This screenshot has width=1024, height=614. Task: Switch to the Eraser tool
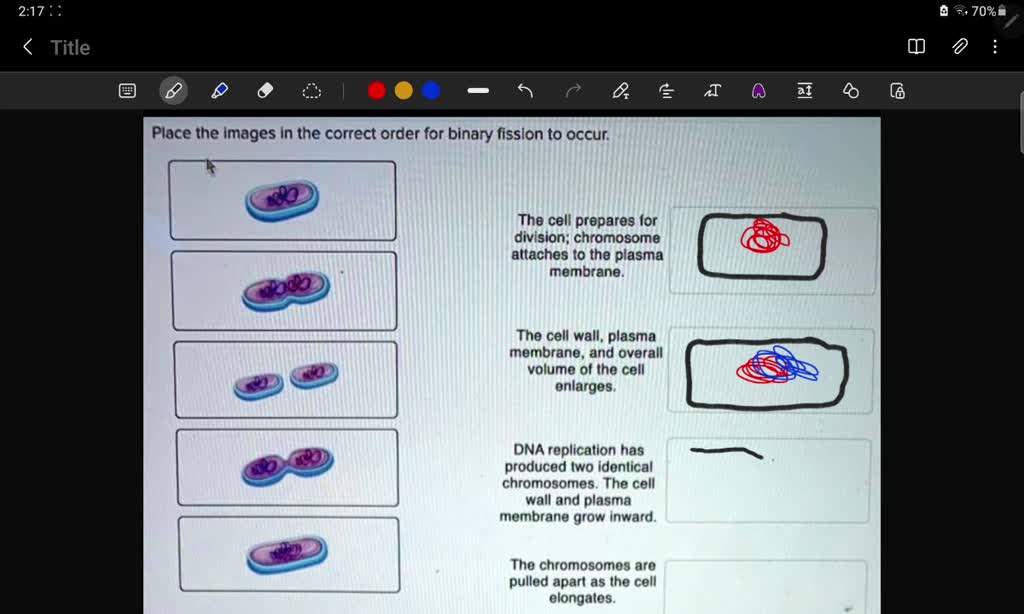pos(263,90)
